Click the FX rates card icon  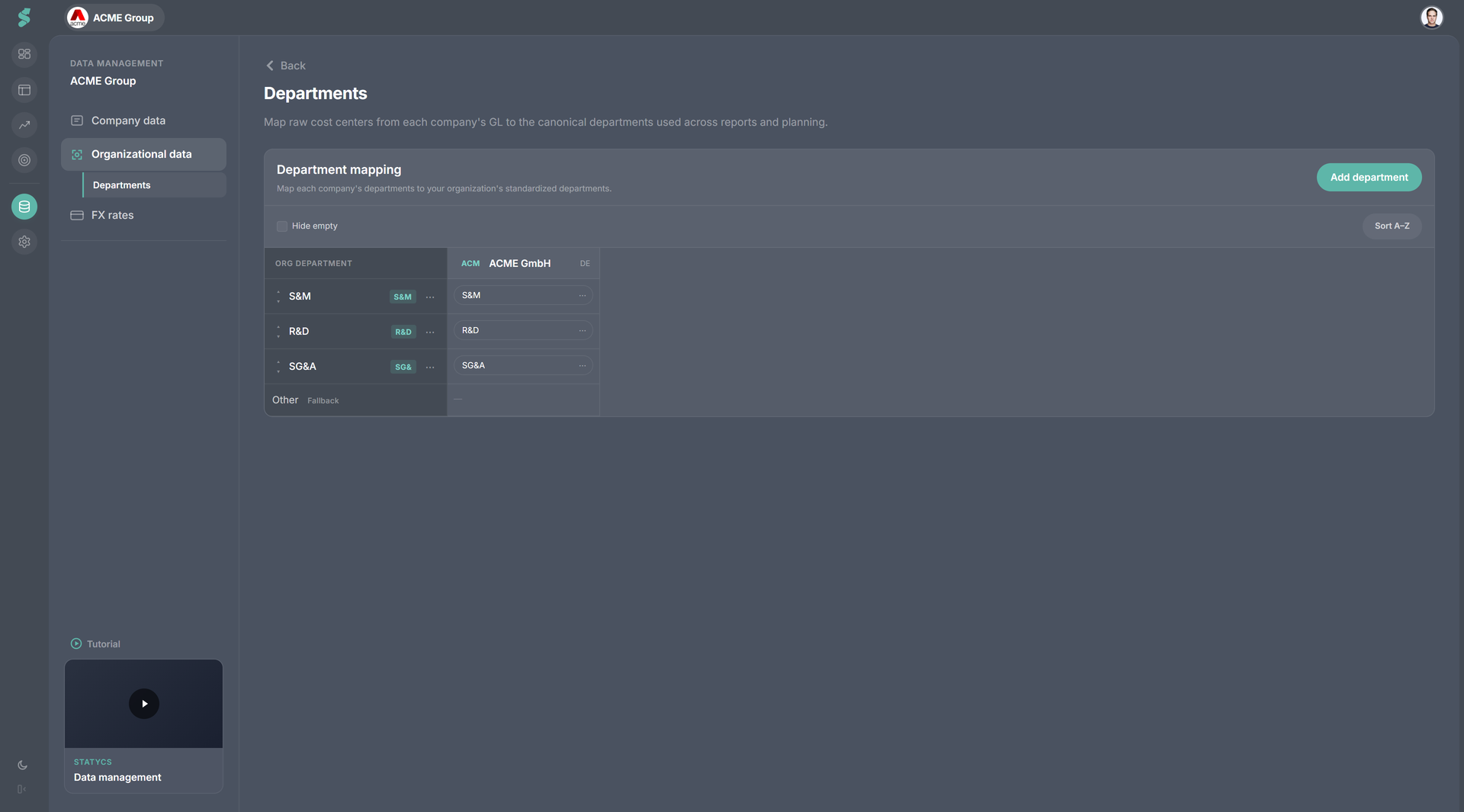pyautogui.click(x=77, y=215)
